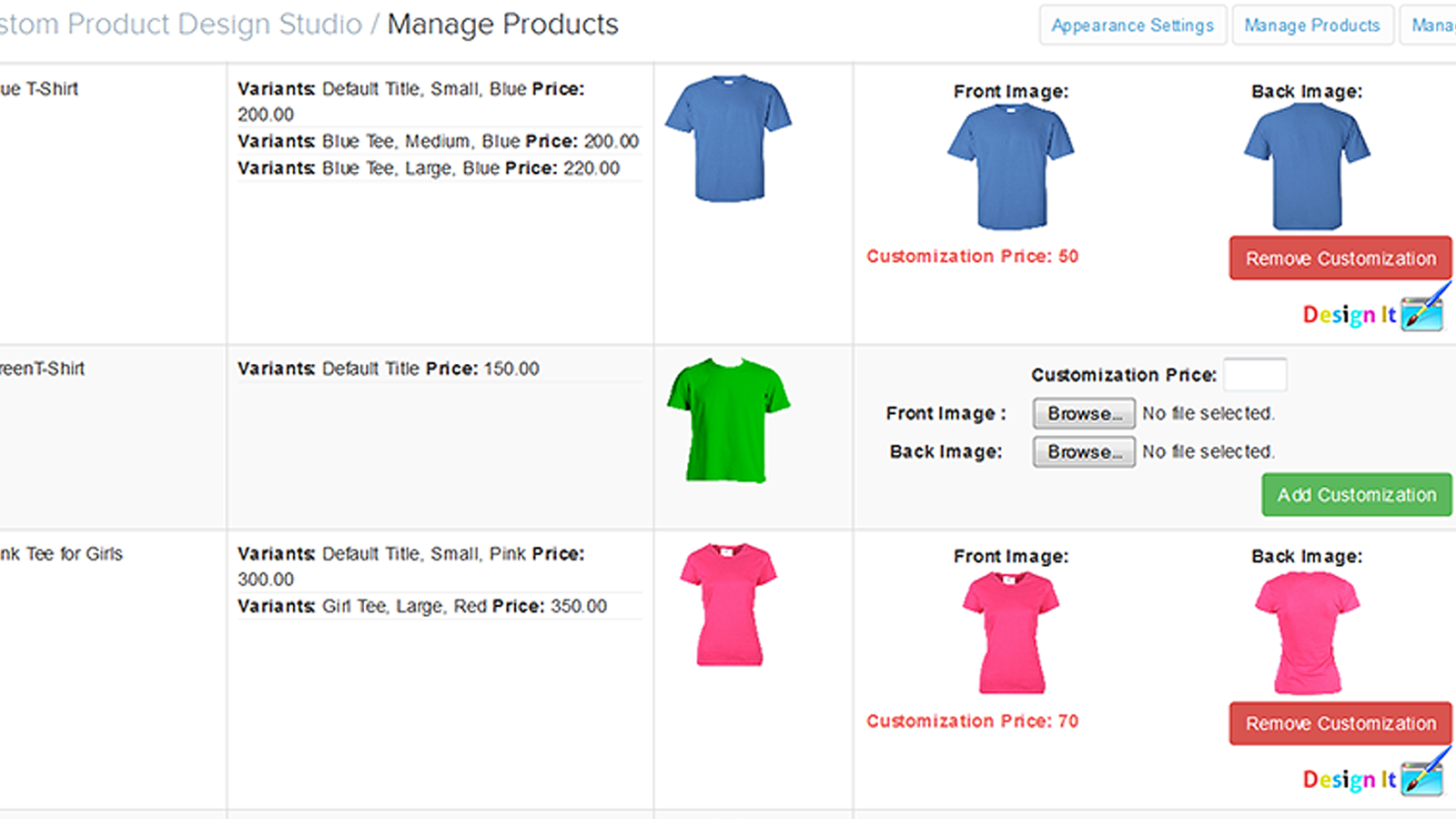Browse for GreenT-Shirt front image file

[x=1083, y=413]
